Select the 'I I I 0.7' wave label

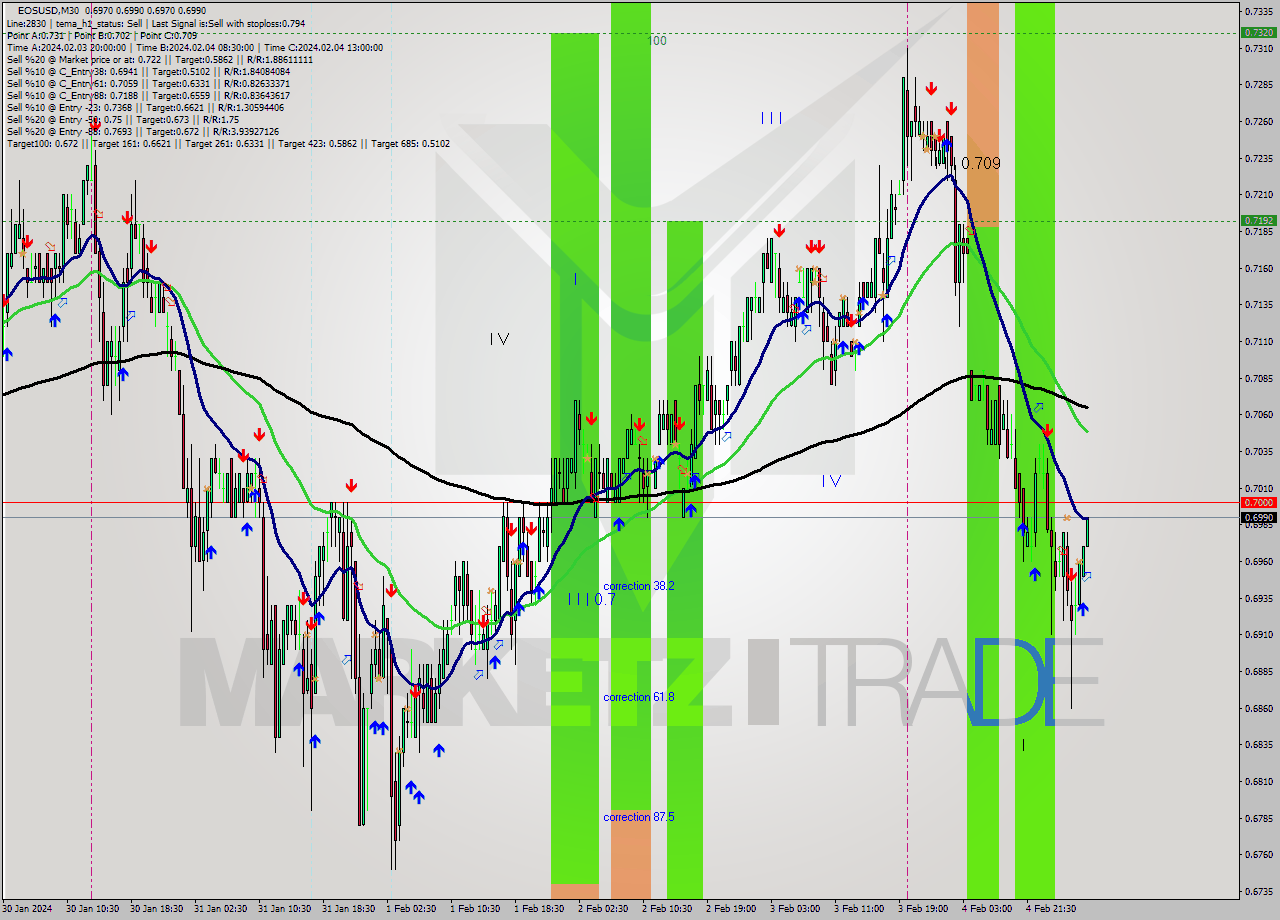tap(591, 599)
